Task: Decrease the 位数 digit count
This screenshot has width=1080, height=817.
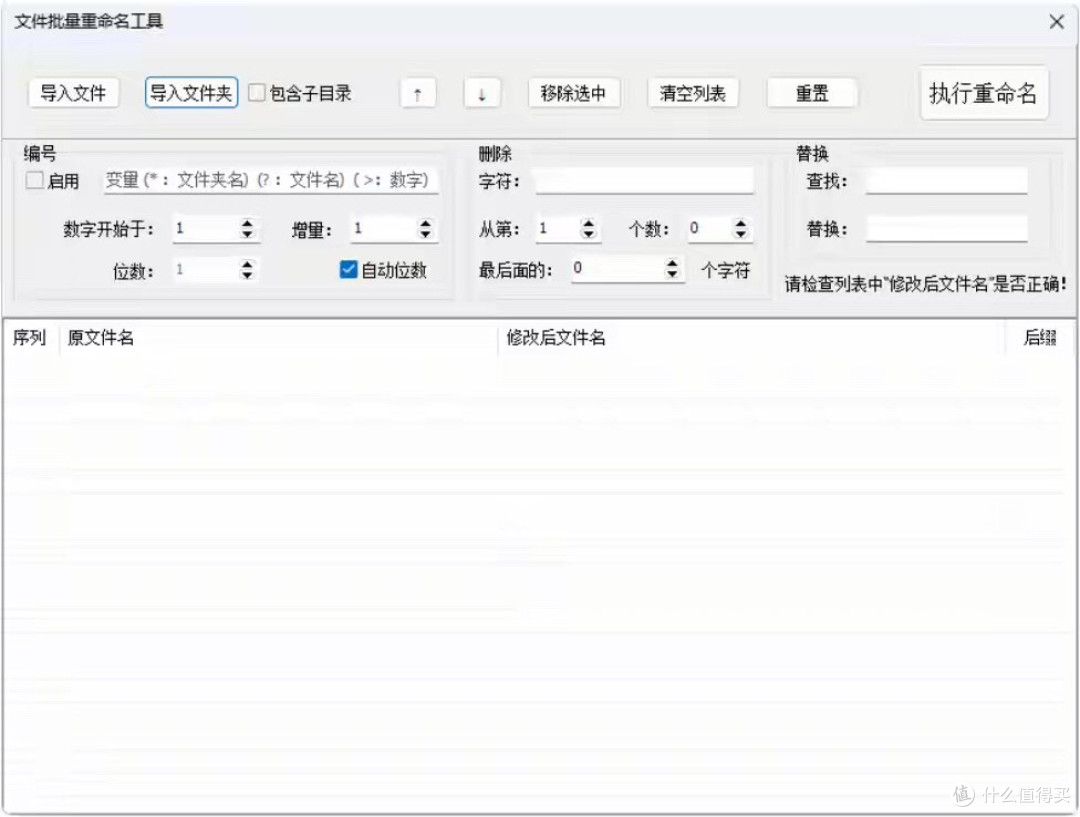Action: tap(247, 276)
